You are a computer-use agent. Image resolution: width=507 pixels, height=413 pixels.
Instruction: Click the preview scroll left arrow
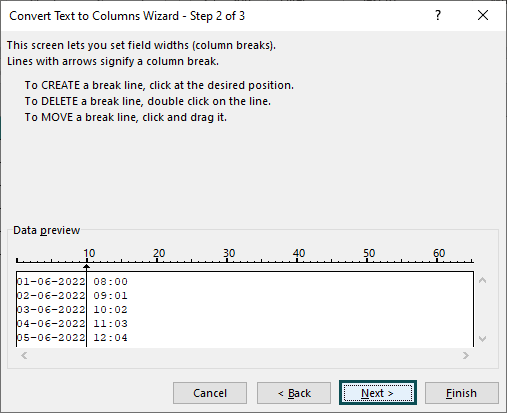click(x=24, y=356)
